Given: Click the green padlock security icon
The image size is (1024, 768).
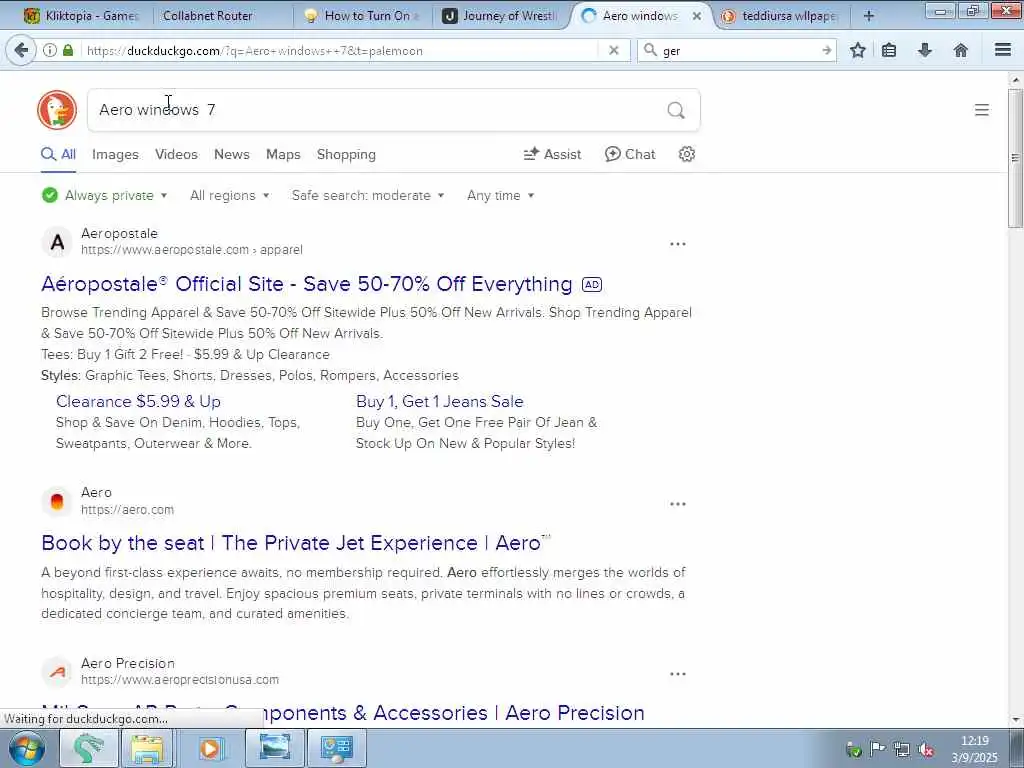Looking at the screenshot, I should (x=68, y=50).
